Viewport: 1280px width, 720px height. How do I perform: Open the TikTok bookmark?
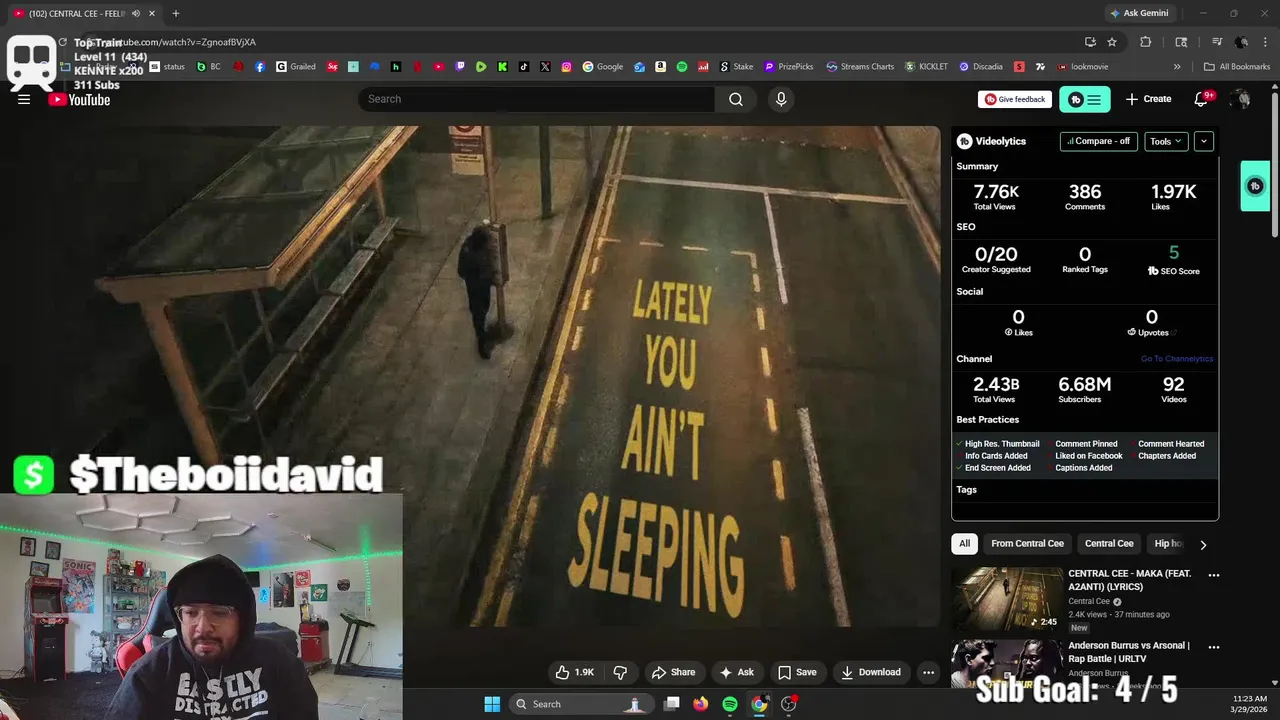[524, 67]
